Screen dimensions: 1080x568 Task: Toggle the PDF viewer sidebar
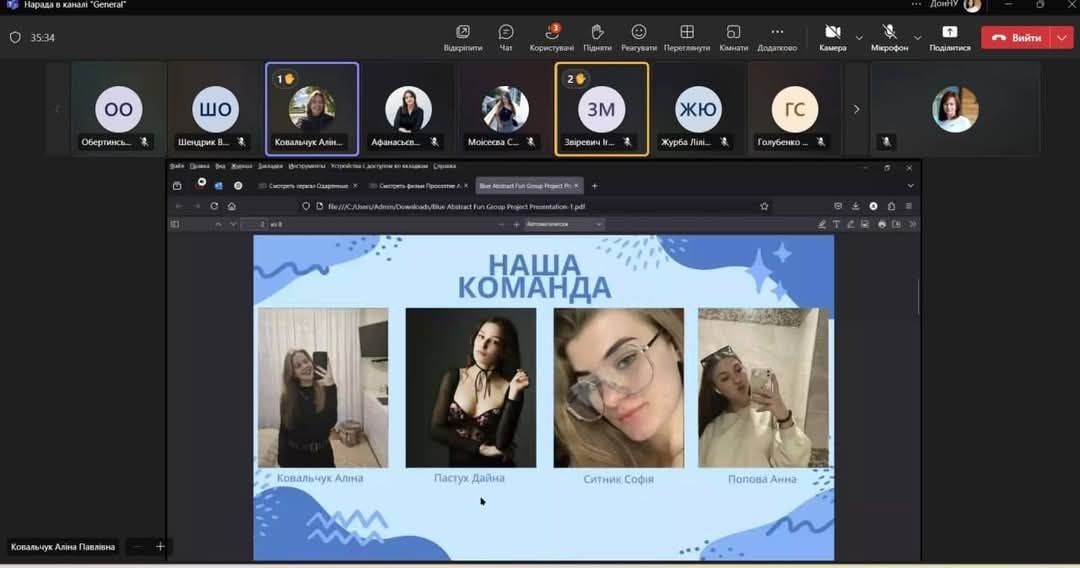click(175, 224)
